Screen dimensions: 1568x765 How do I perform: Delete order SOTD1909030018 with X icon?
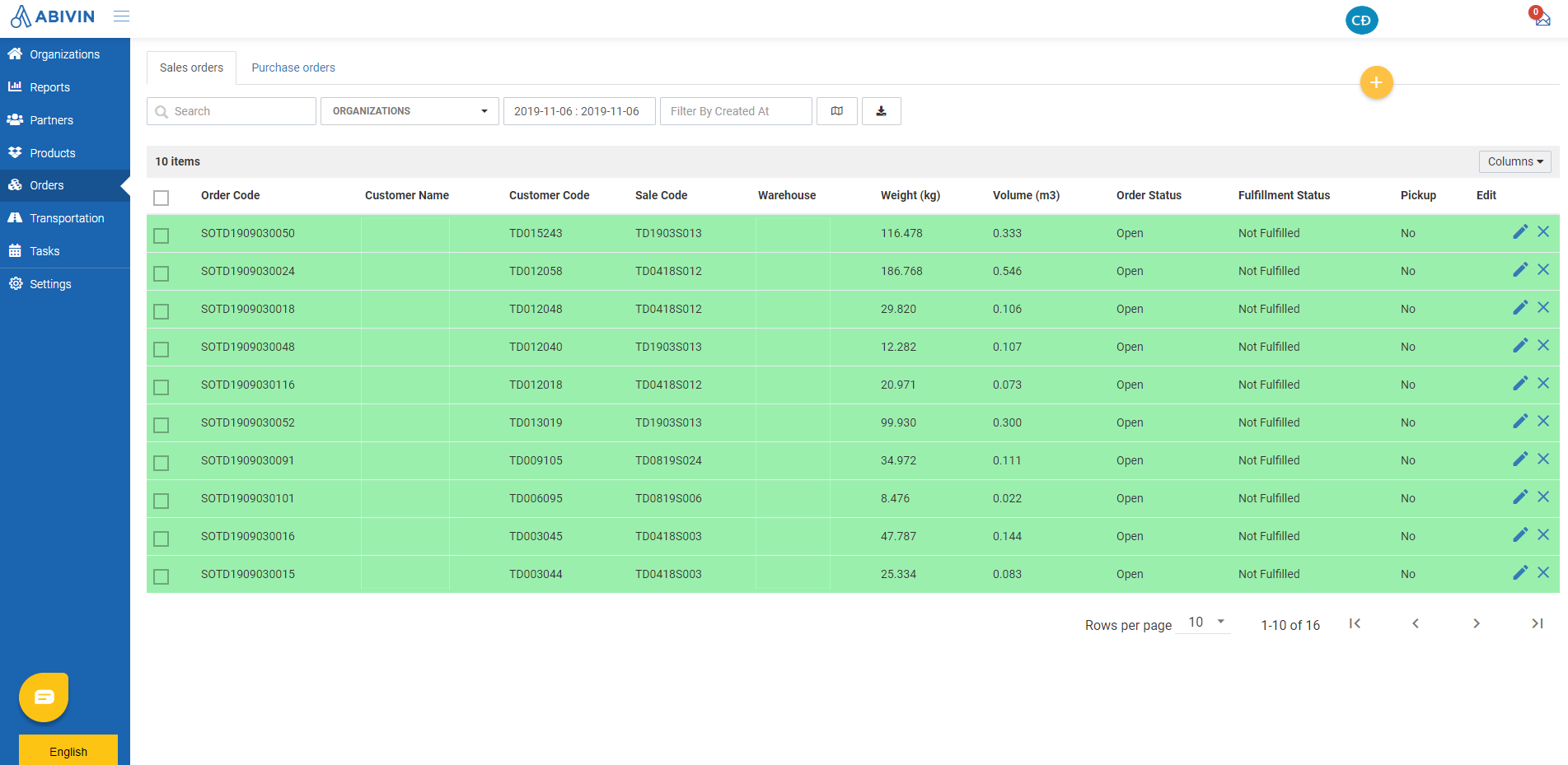click(x=1543, y=308)
